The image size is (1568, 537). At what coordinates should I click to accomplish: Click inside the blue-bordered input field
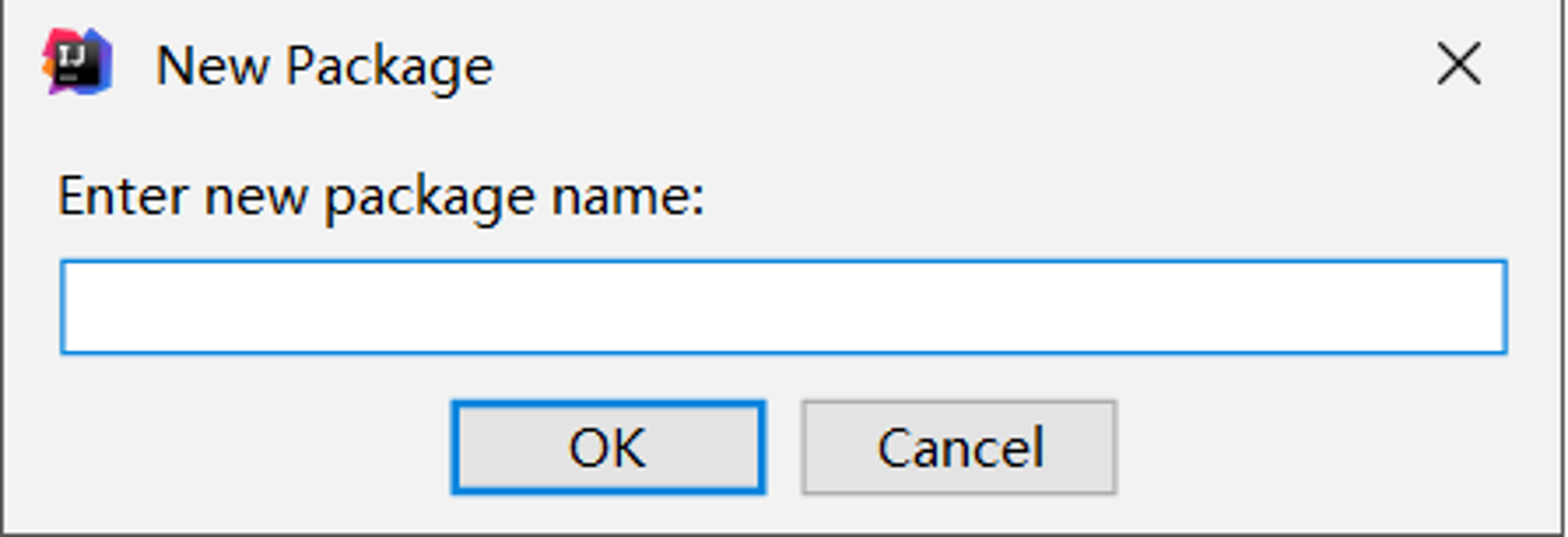tap(783, 307)
